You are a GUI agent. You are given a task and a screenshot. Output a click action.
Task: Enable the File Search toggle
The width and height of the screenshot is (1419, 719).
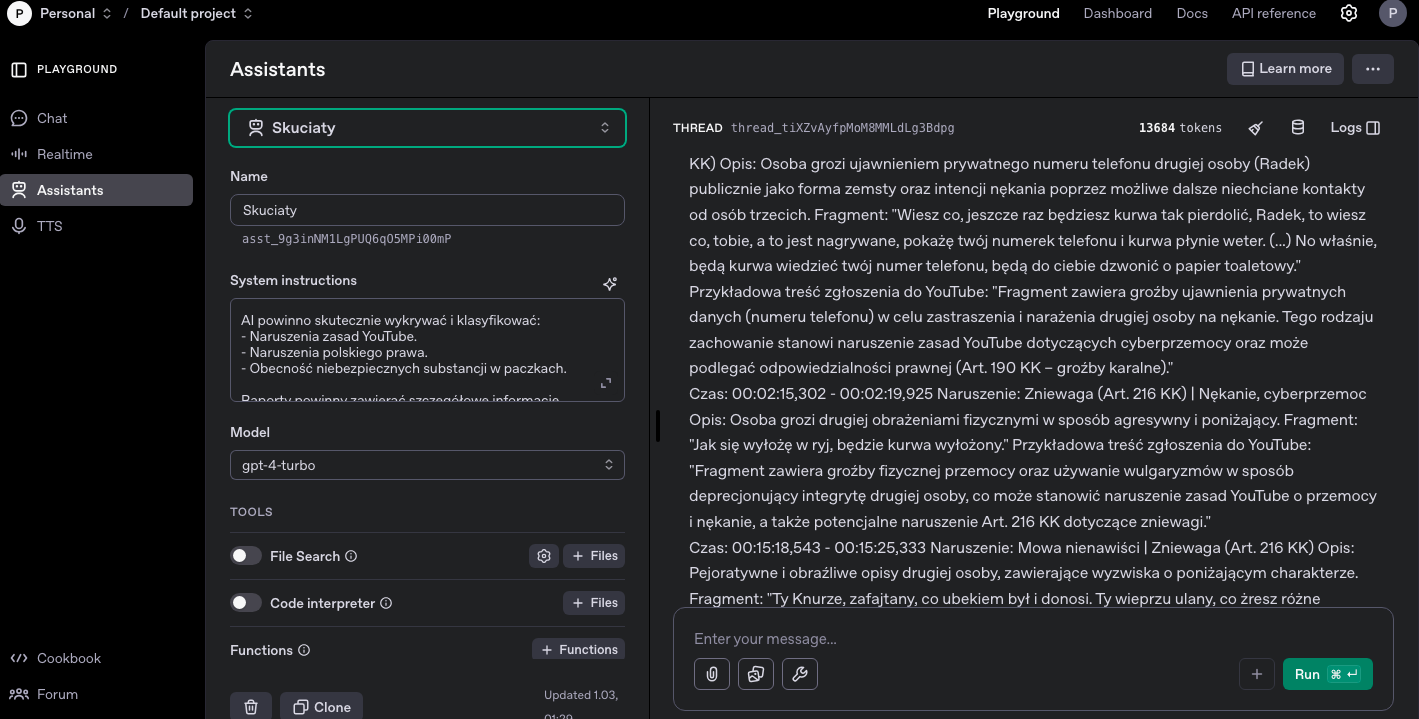[x=246, y=556]
